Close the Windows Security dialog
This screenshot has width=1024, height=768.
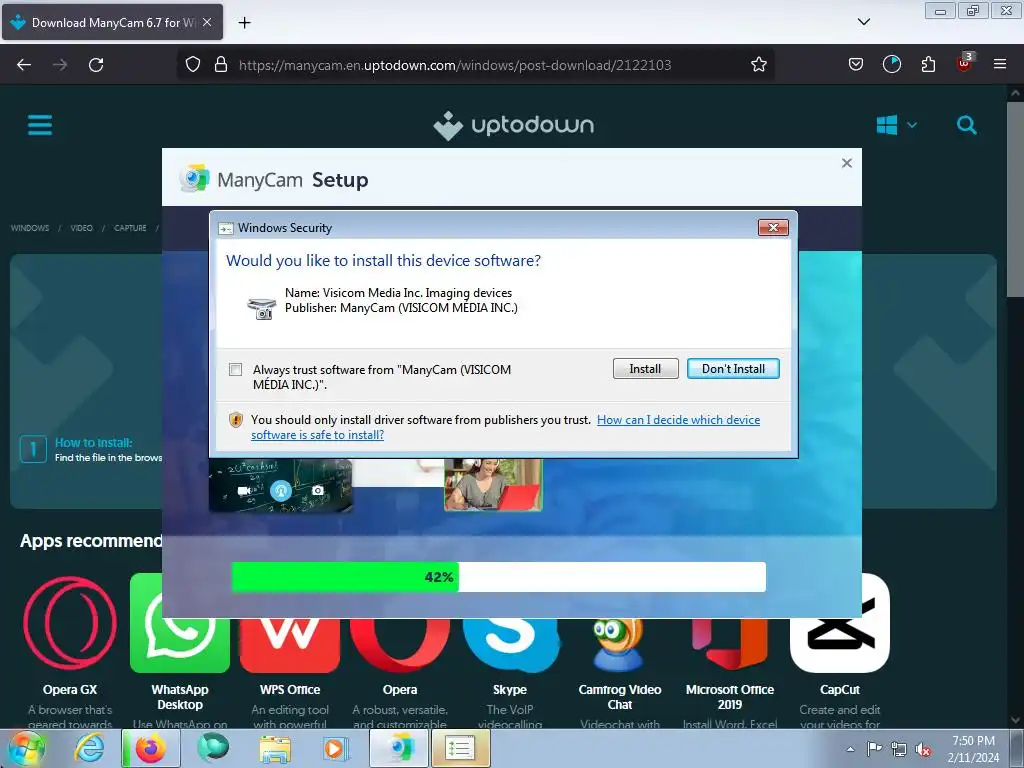click(x=773, y=227)
